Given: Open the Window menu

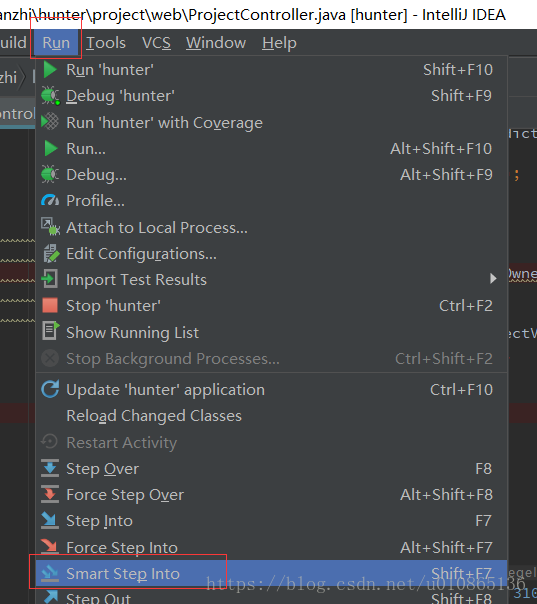Looking at the screenshot, I should [x=216, y=43].
